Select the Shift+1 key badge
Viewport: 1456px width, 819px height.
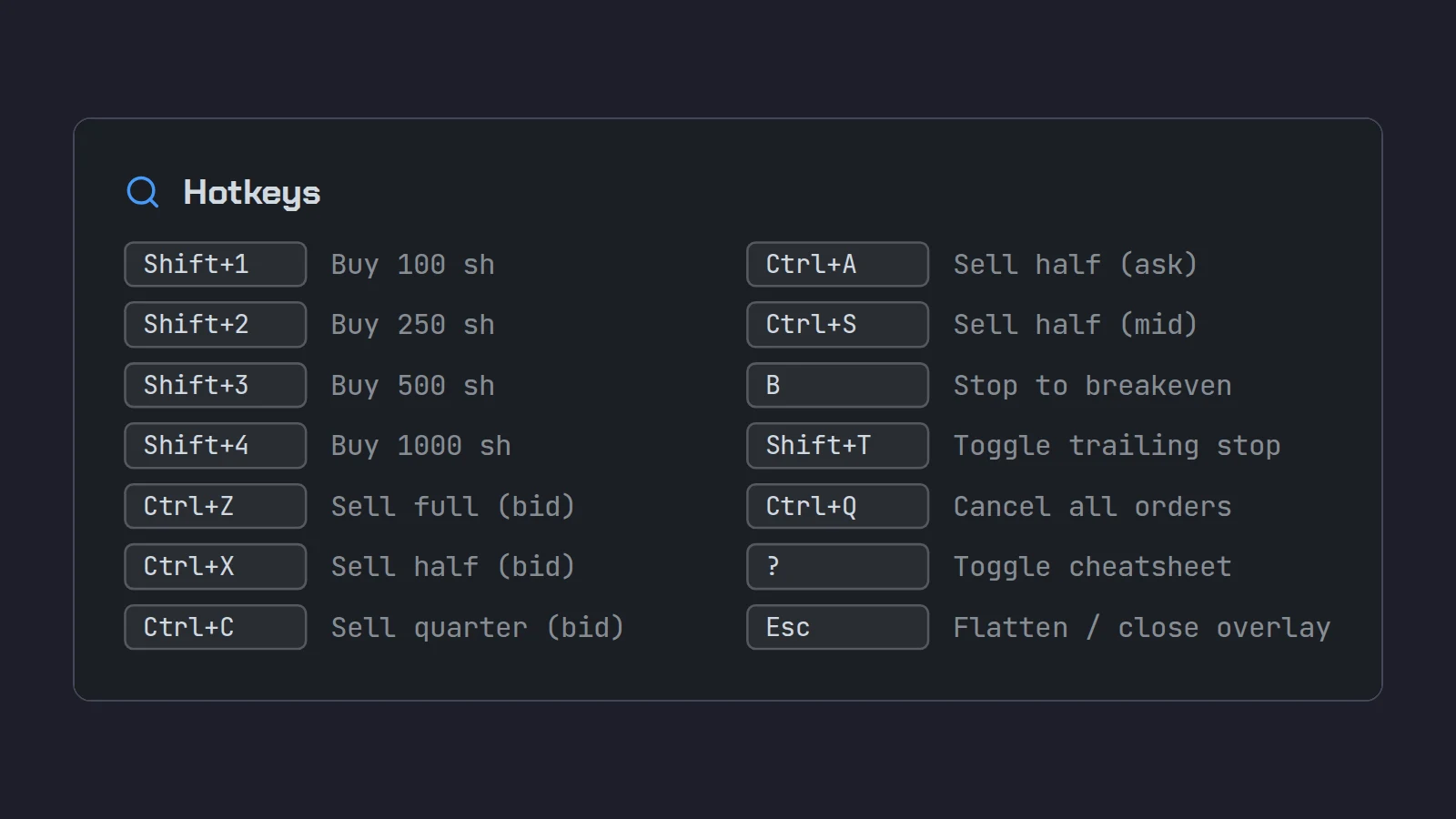(x=216, y=264)
